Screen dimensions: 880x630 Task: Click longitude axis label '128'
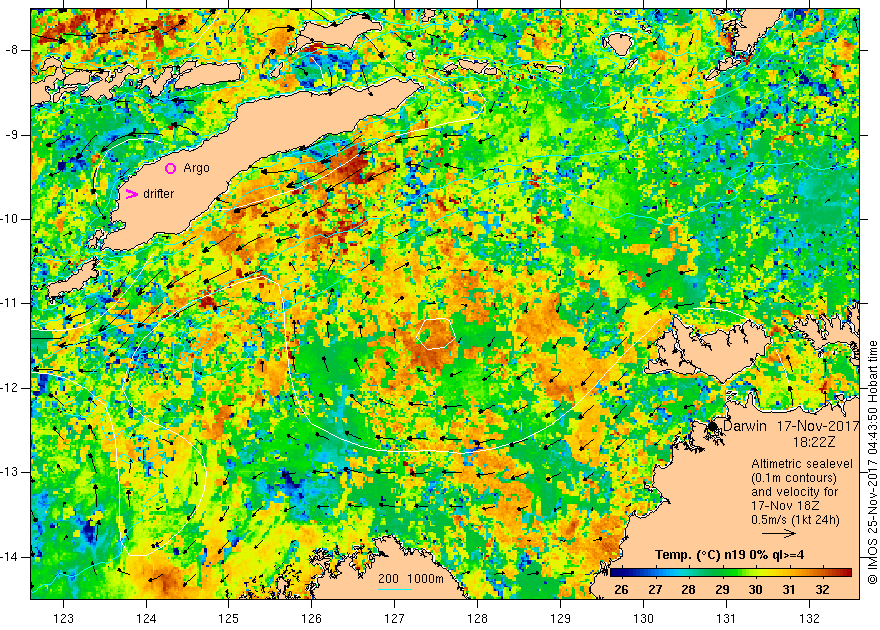[478, 619]
